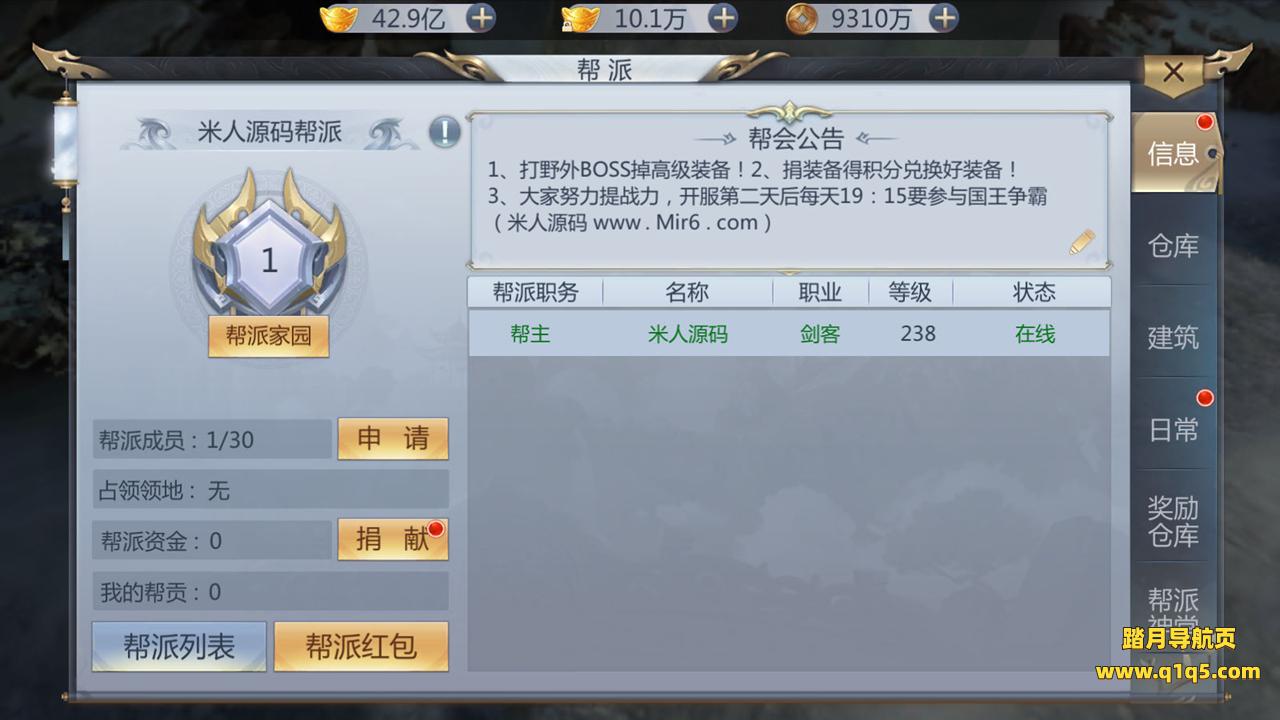Open the 建筑 tab
The height and width of the screenshot is (720, 1280).
coord(1173,338)
